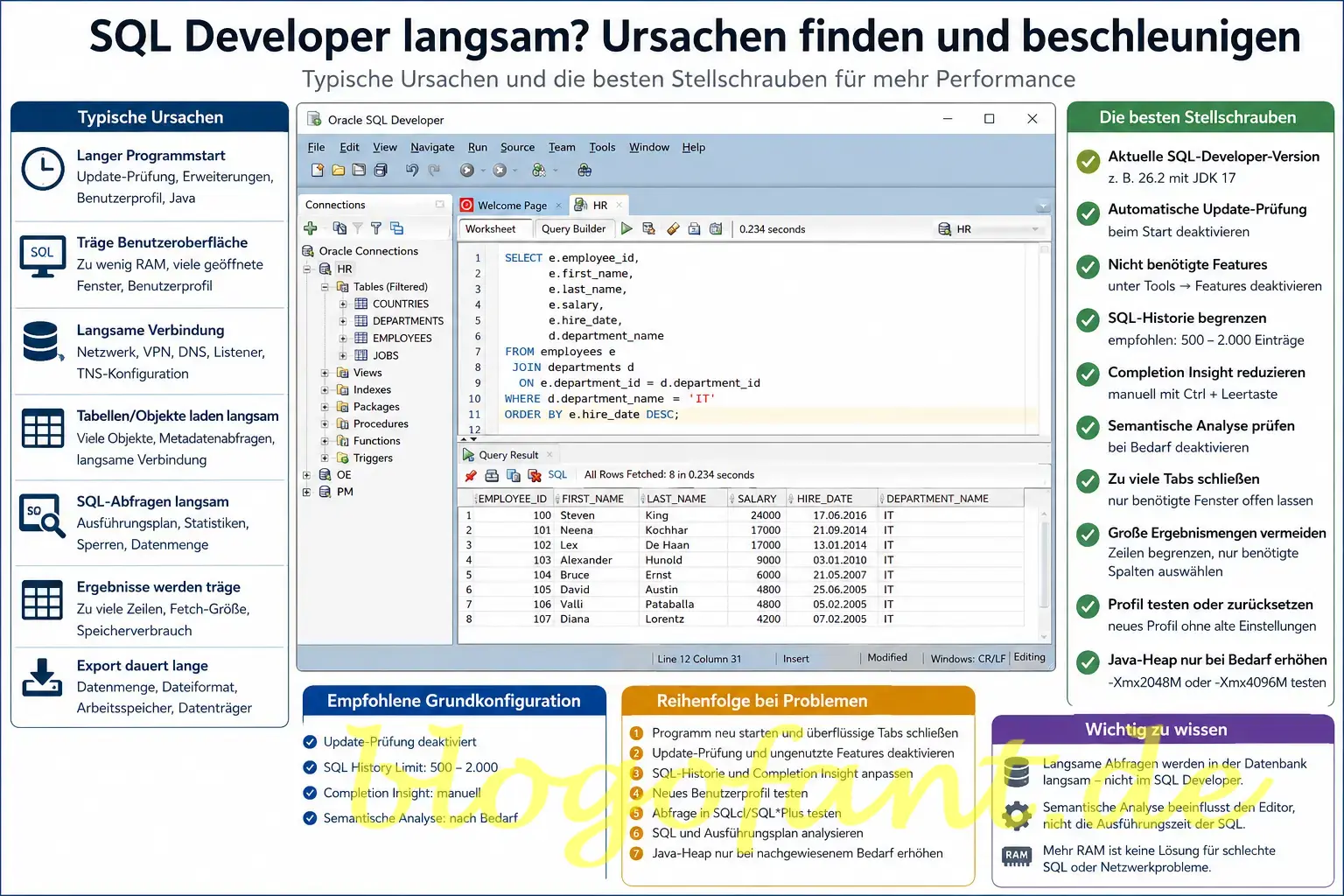The width and height of the screenshot is (1344, 896).
Task: Close the Welcome Page tab
Action: [557, 206]
